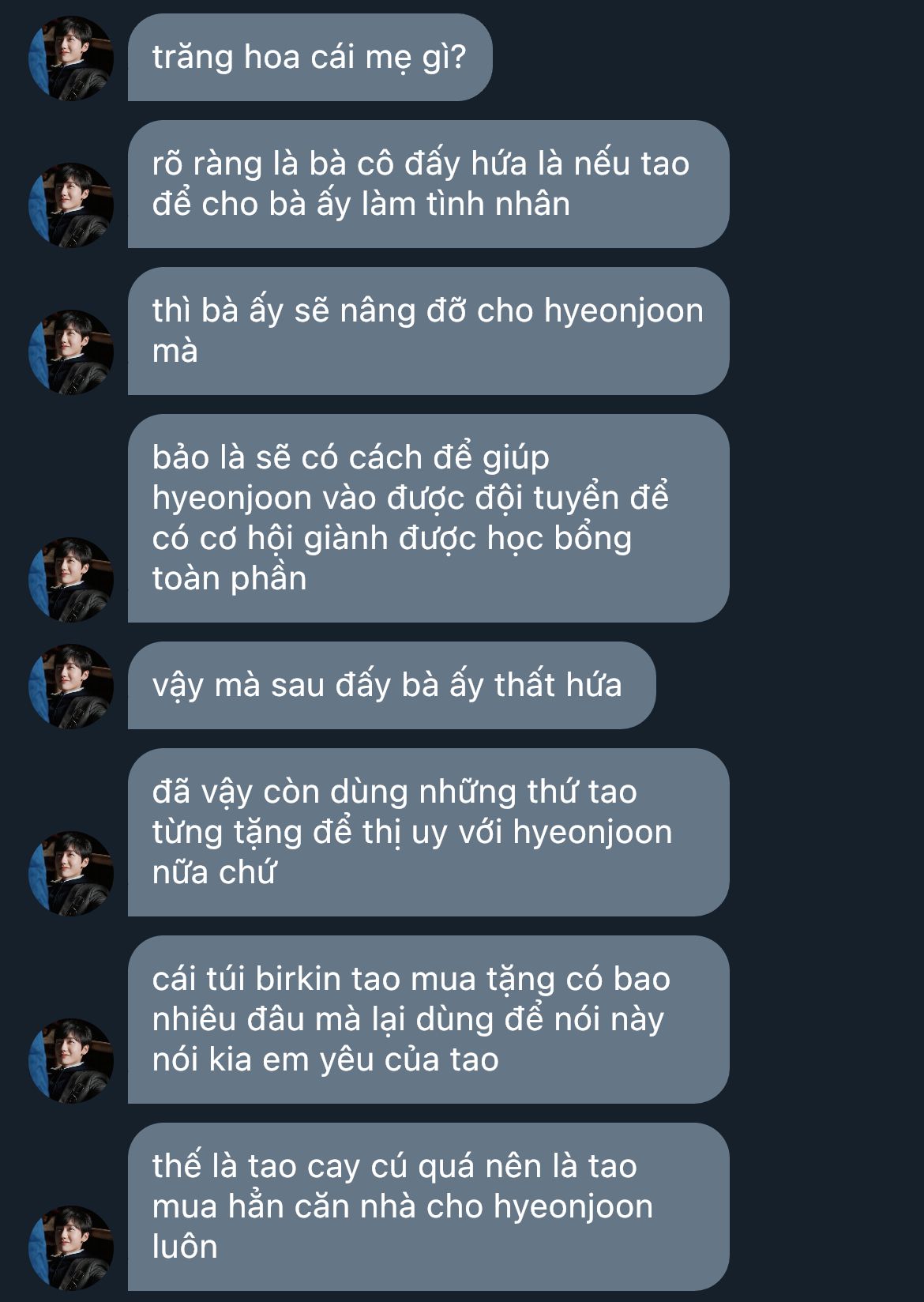Viewport: 924px width, 1302px height.
Task: Tap the avatar beside 'trăng hoa cái mẹ gì?'
Action: coord(71,58)
